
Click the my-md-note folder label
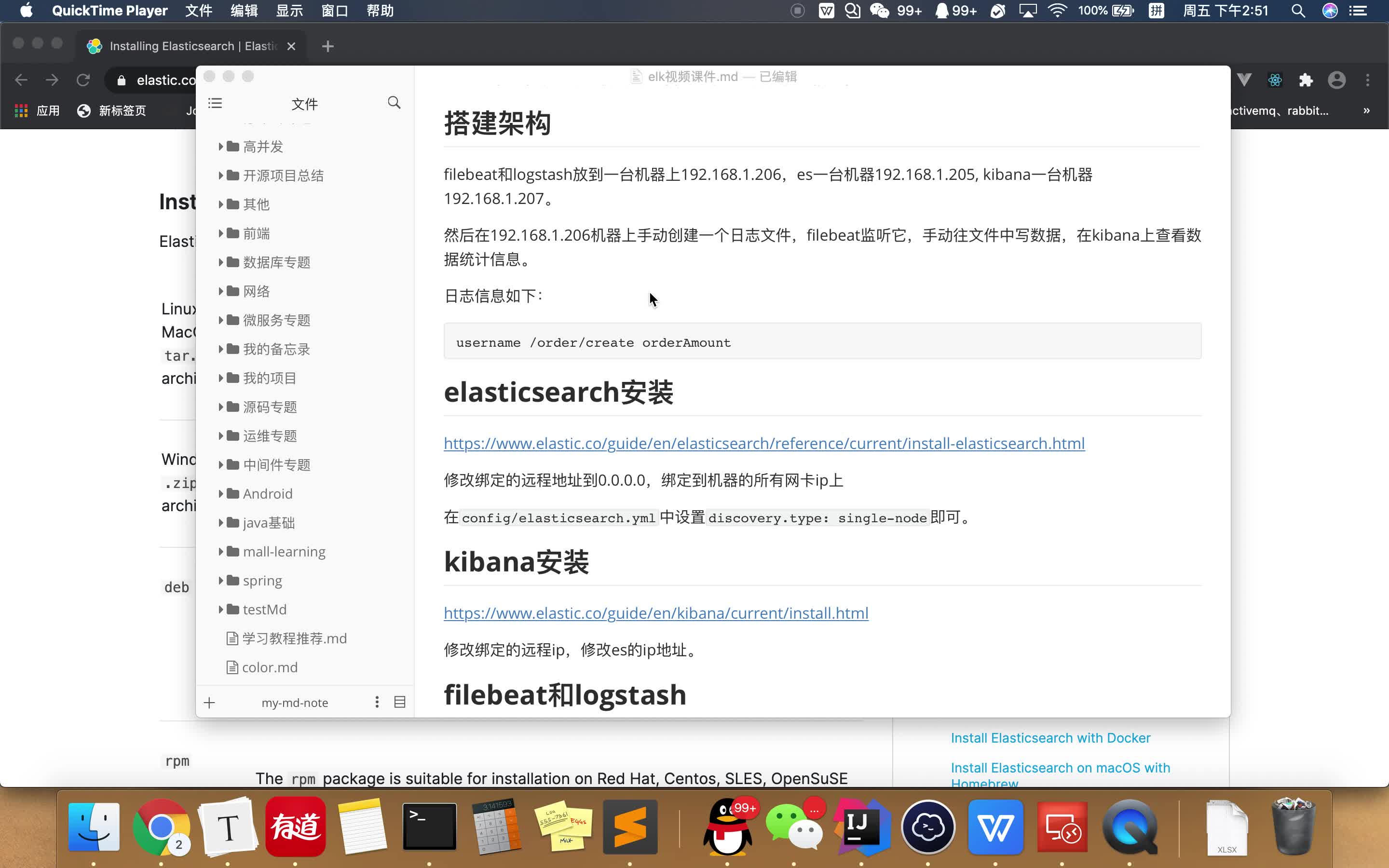tap(295, 703)
